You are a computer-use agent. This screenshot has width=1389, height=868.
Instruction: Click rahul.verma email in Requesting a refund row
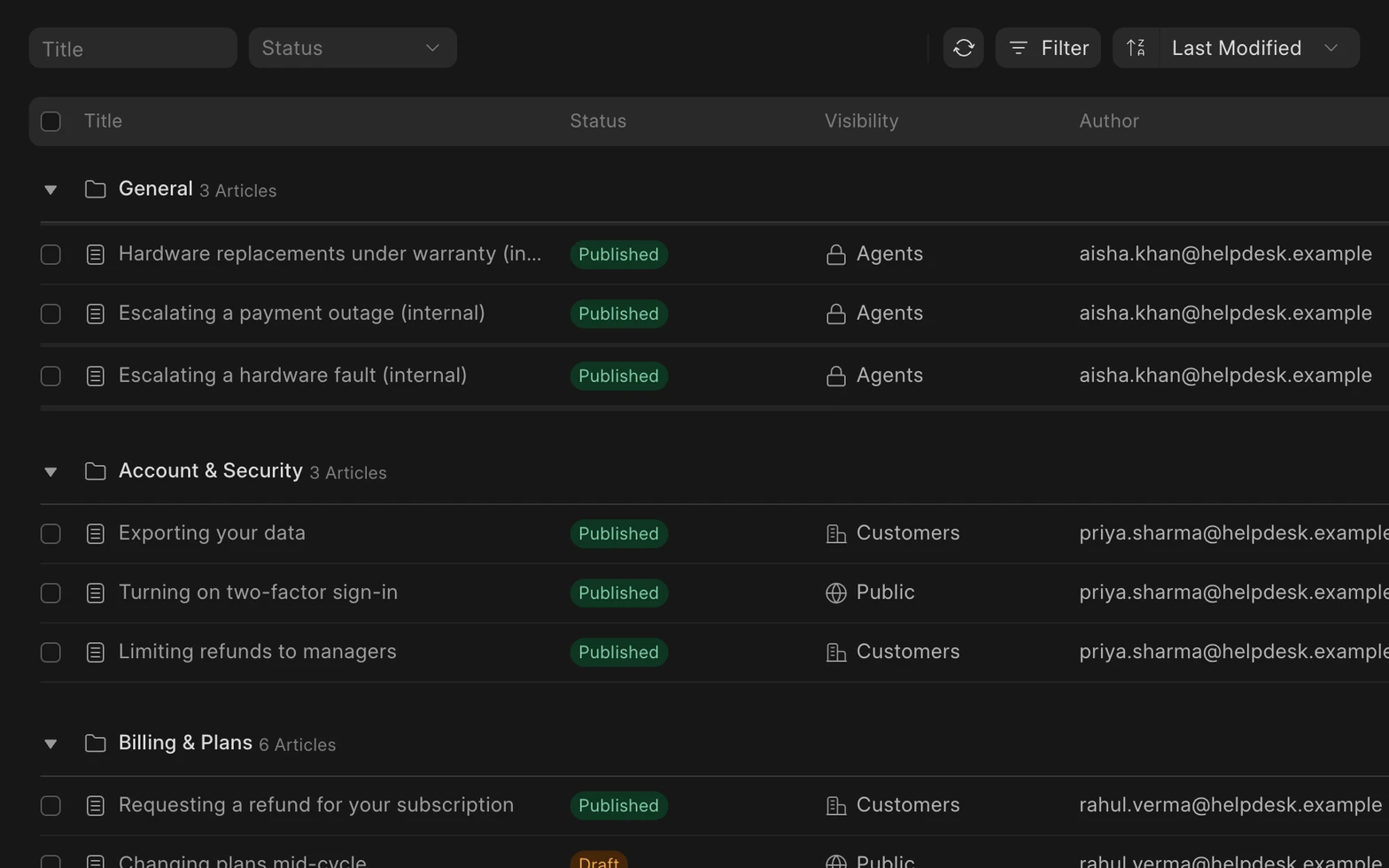click(x=1230, y=805)
